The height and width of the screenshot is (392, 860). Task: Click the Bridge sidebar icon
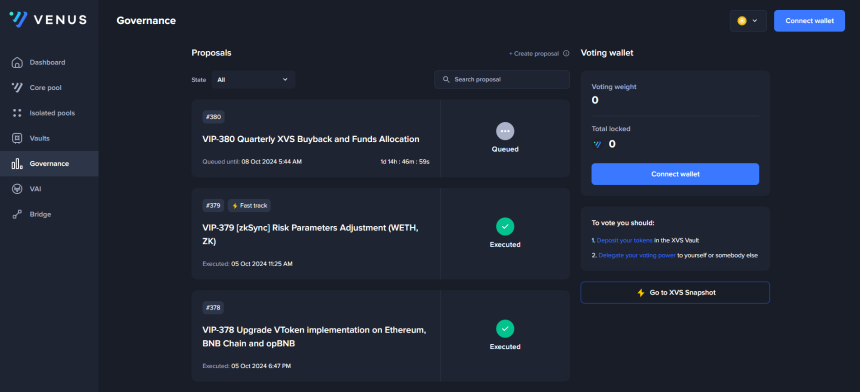click(x=17, y=214)
